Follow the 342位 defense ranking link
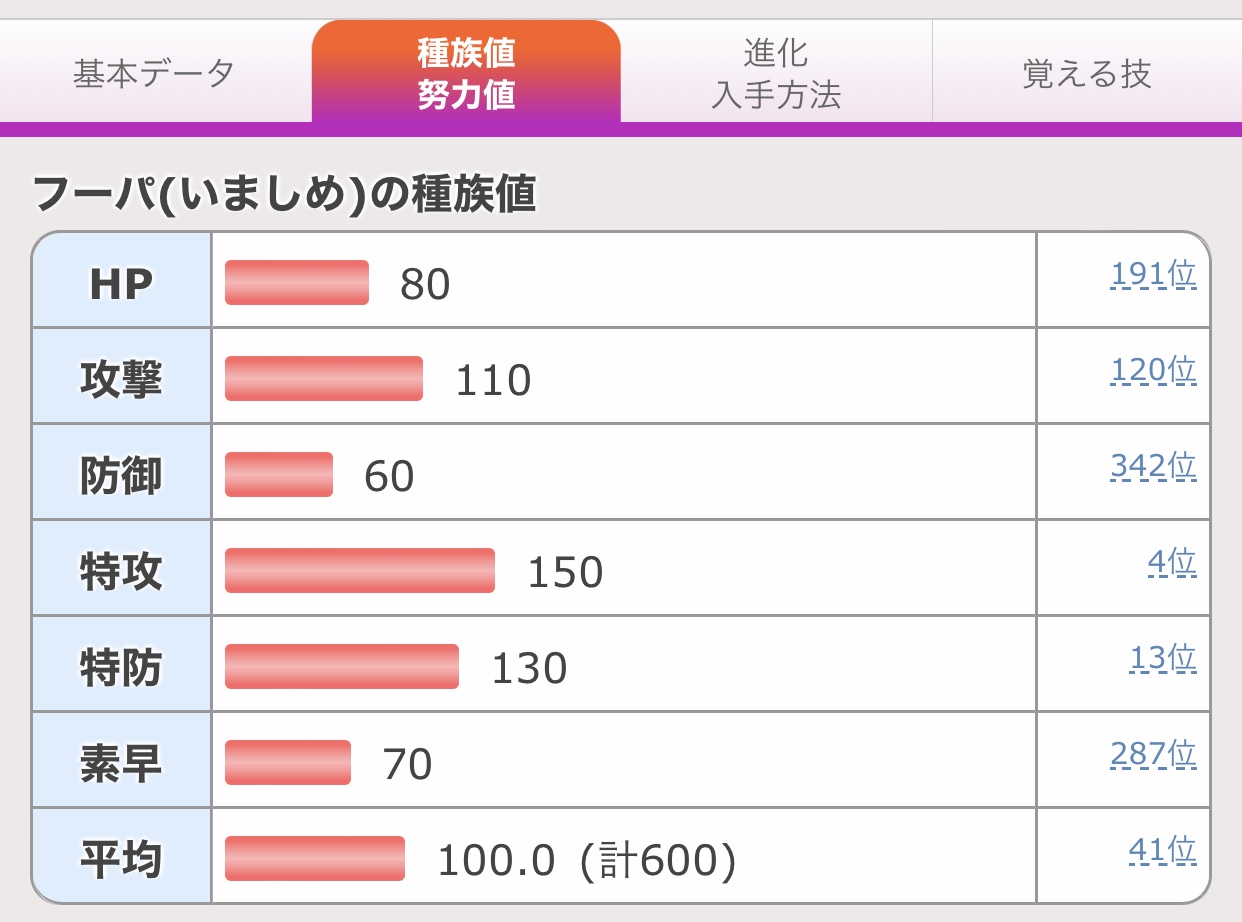1242x922 pixels. 1152,467
